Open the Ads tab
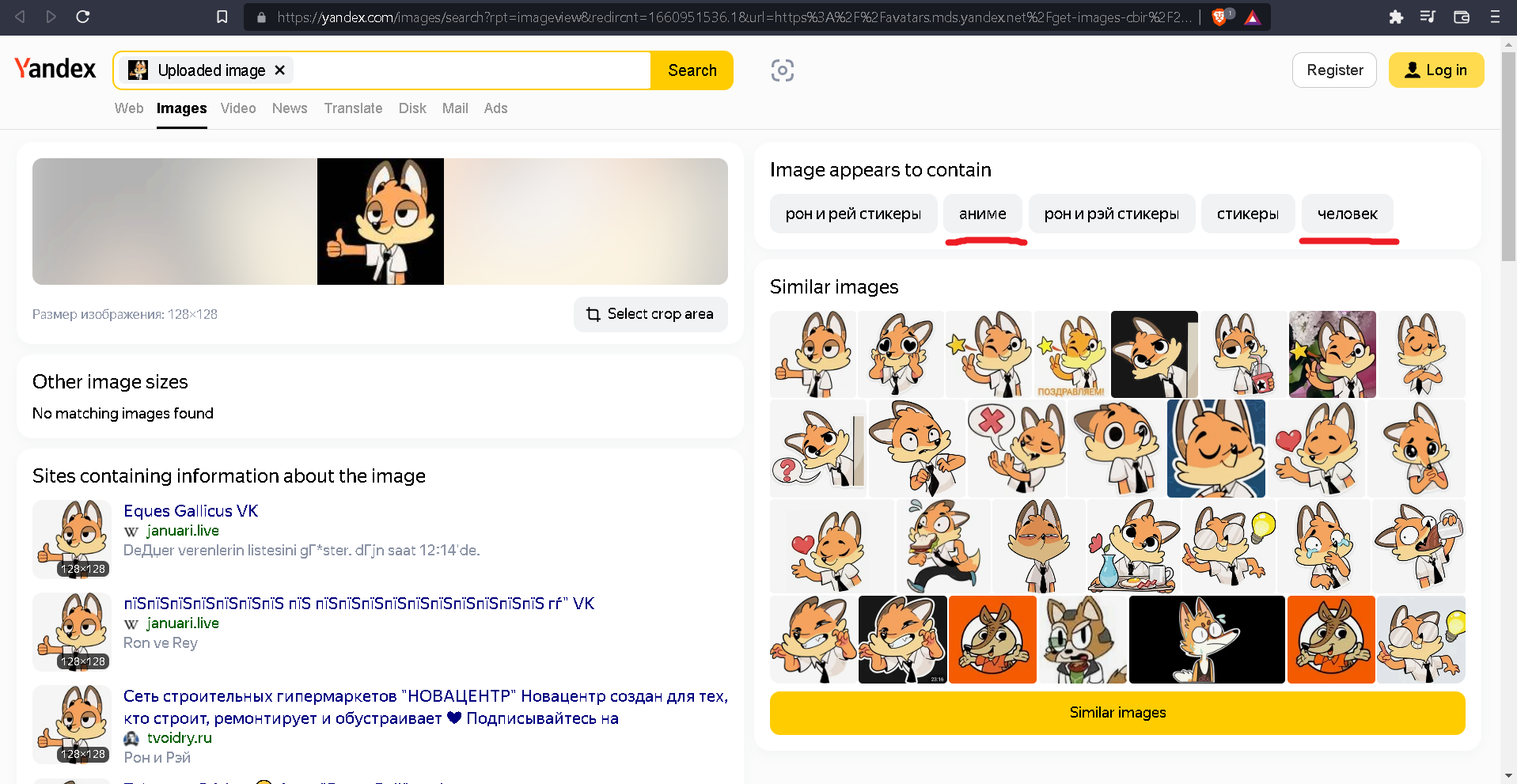Image resolution: width=1517 pixels, height=784 pixels. click(495, 108)
